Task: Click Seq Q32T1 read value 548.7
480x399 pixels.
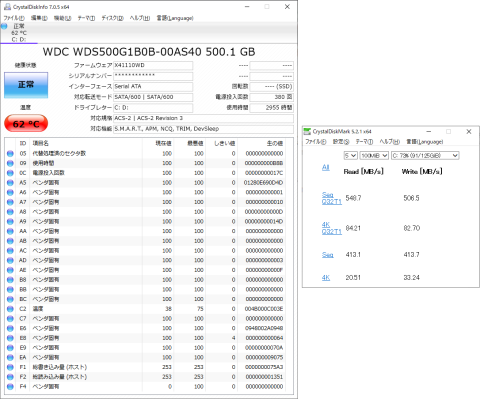Action: tap(353, 198)
